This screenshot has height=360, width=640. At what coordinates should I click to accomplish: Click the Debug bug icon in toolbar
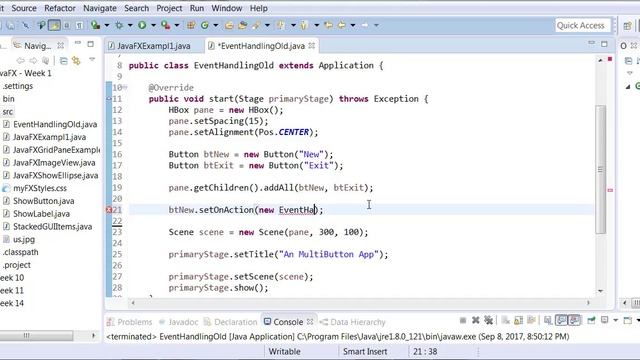pos(119,25)
